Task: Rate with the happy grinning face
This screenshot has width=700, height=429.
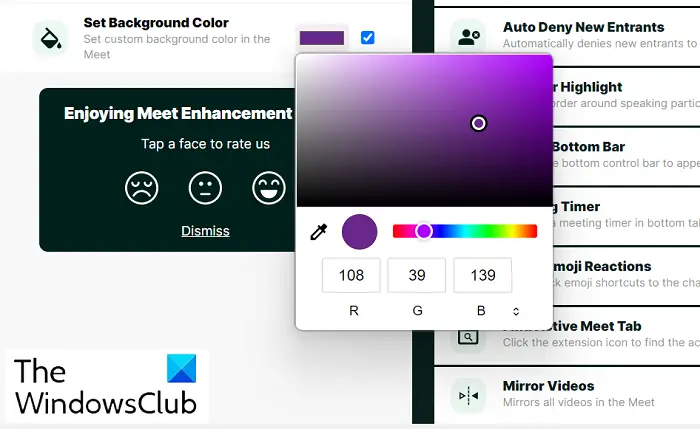Action: click(x=269, y=188)
